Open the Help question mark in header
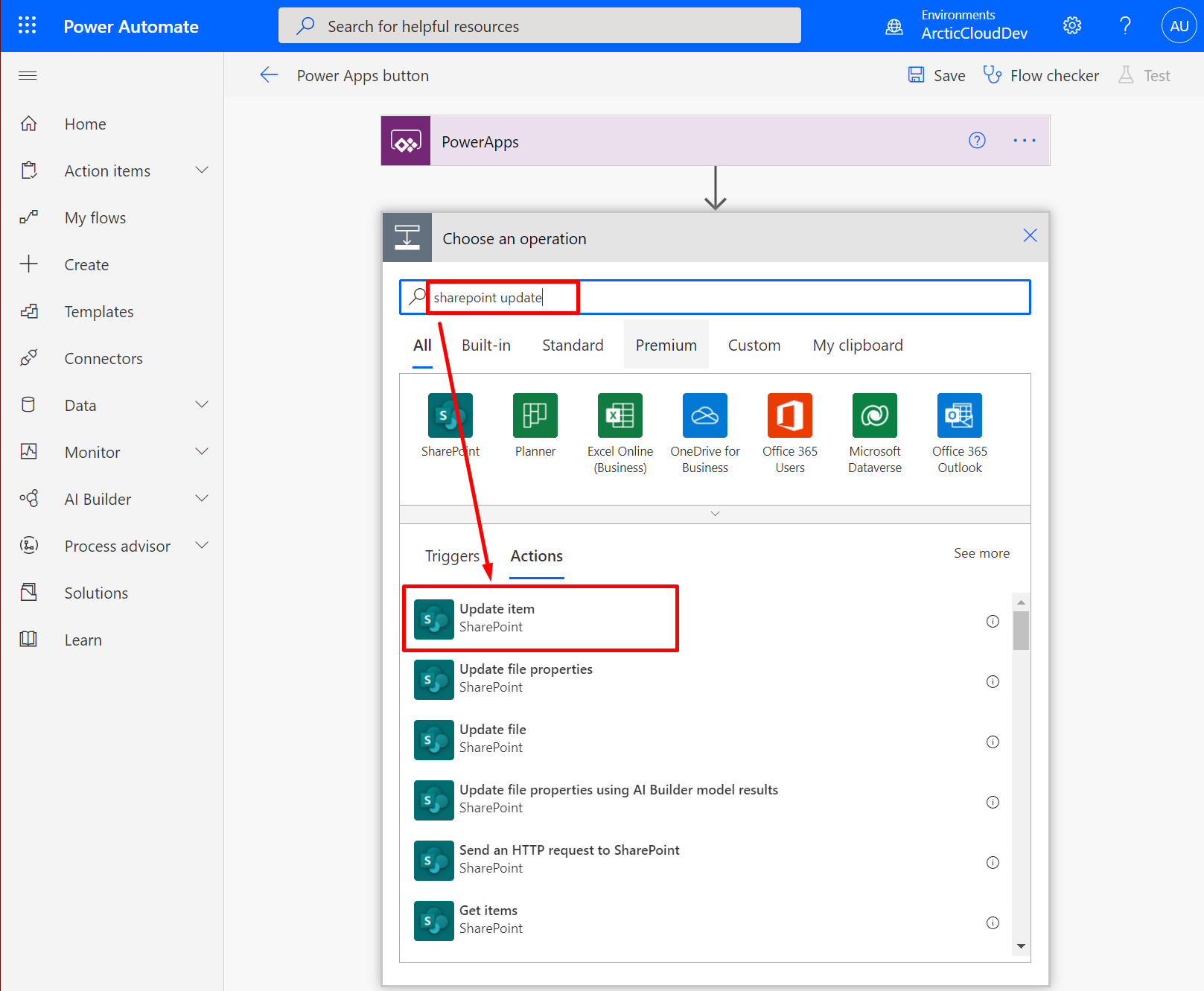 coord(1125,26)
